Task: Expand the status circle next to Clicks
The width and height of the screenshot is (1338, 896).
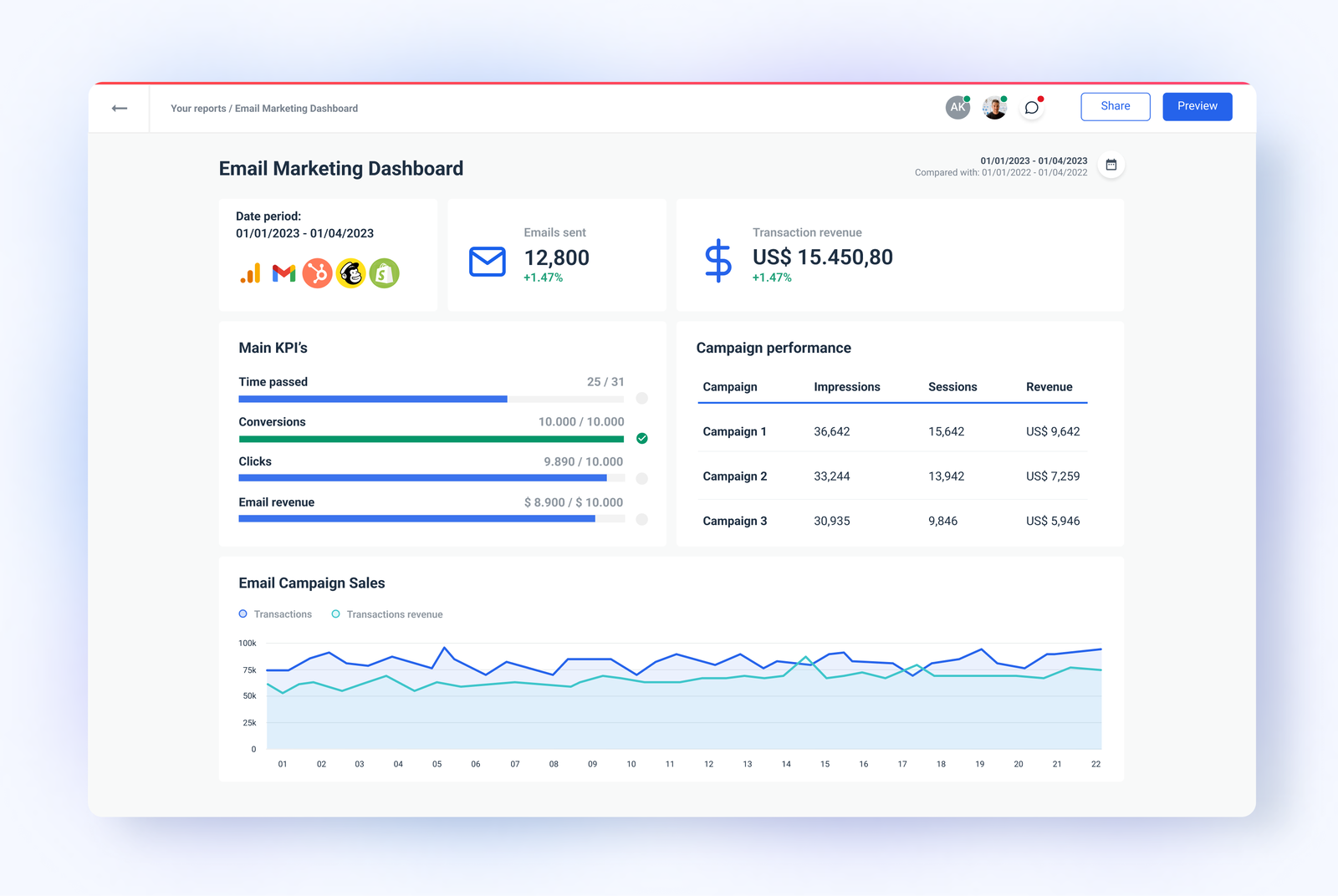Action: click(x=641, y=477)
